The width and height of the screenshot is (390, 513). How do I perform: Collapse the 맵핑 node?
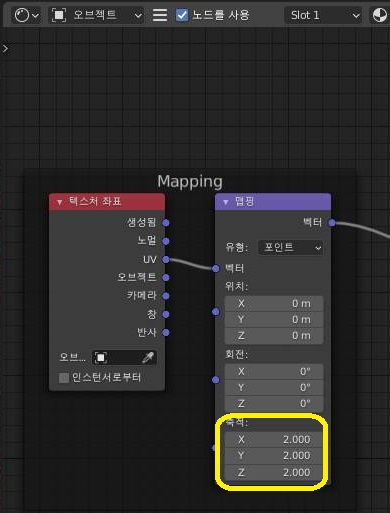[x=226, y=202]
